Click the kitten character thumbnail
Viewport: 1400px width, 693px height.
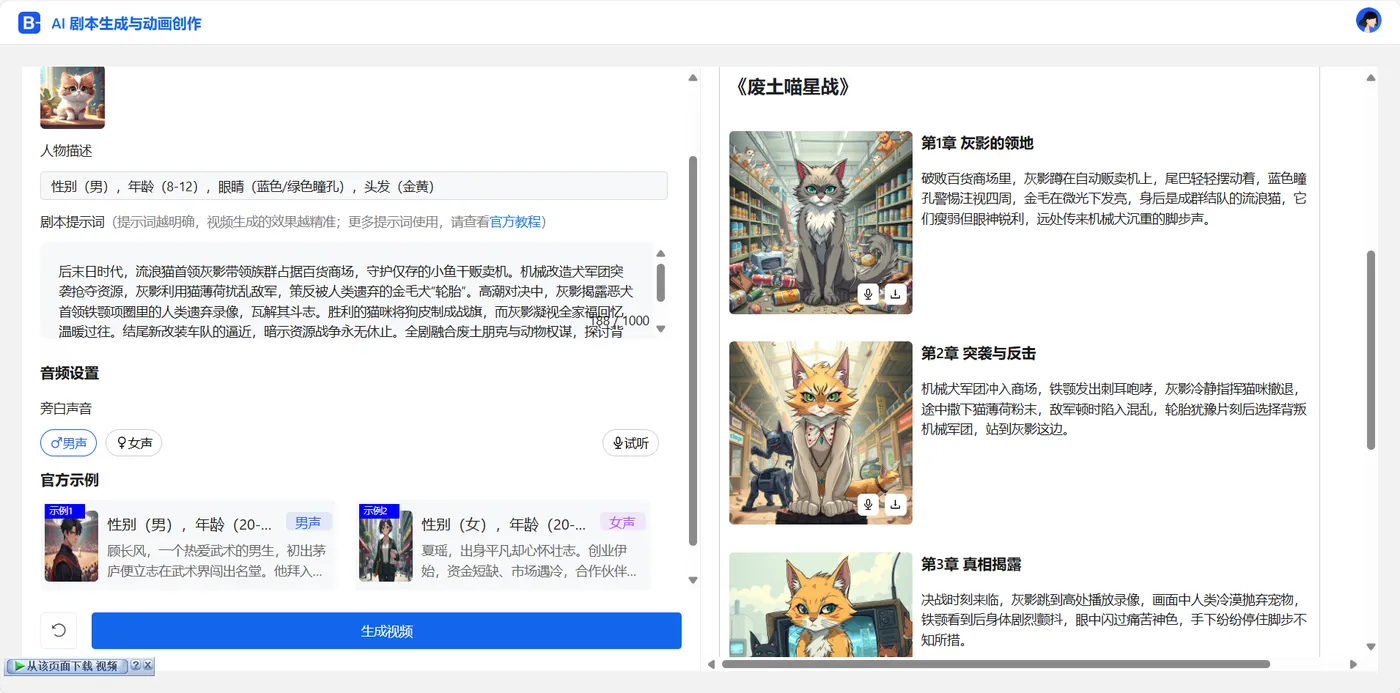(x=72, y=97)
